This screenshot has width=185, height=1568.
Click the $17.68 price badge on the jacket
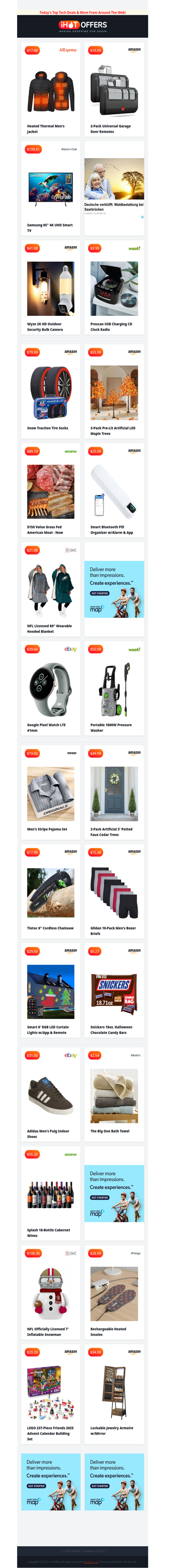click(x=32, y=50)
